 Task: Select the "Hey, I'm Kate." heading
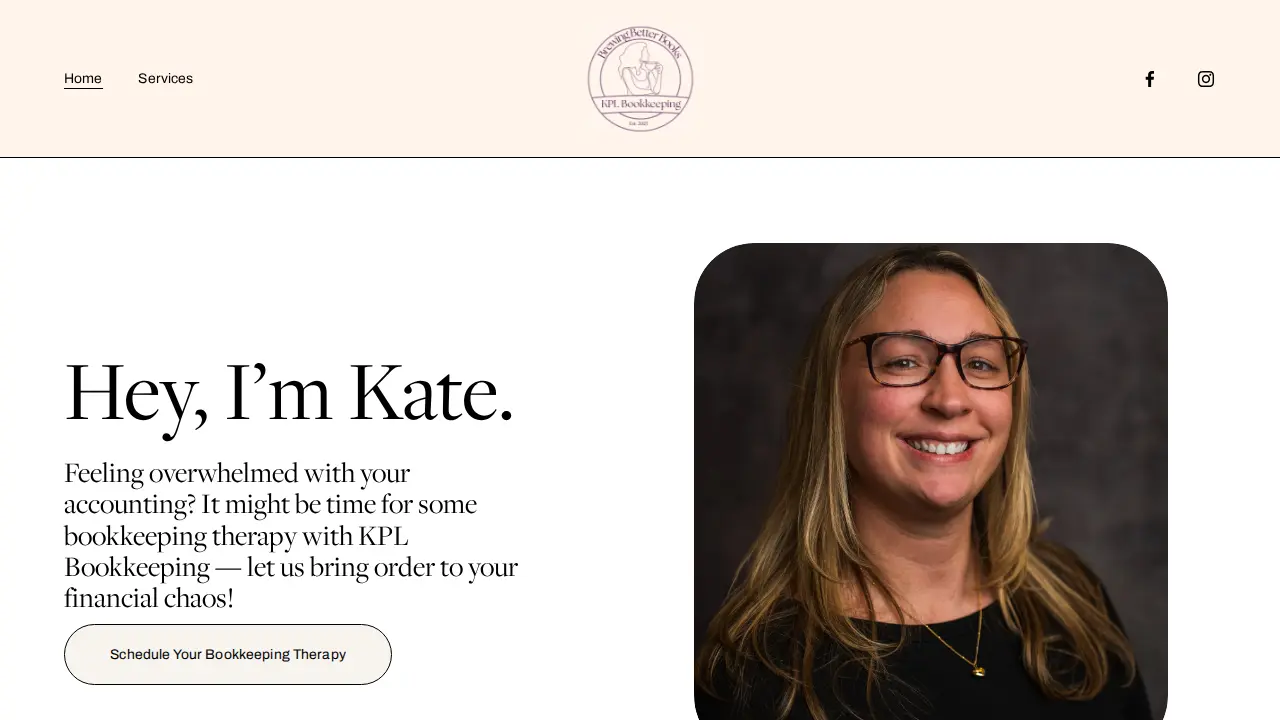[x=289, y=394]
